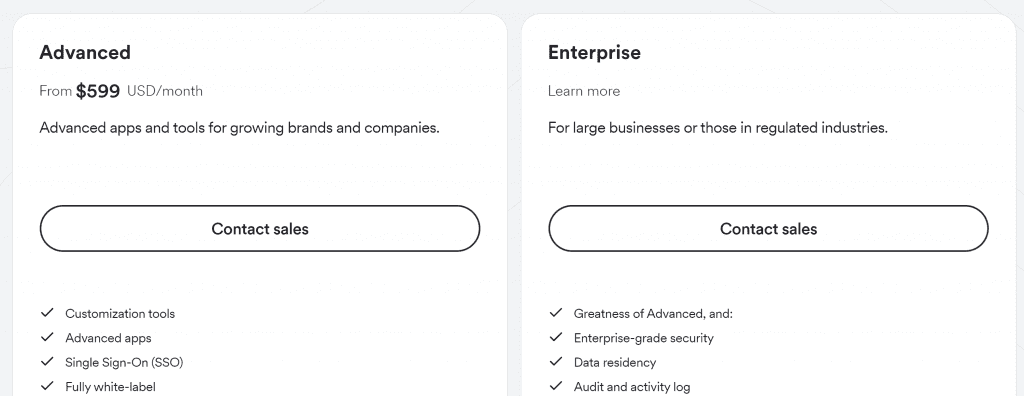Viewport: 1024px width, 396px height.
Task: Click the Audit and activity log label
Action: pos(632,387)
